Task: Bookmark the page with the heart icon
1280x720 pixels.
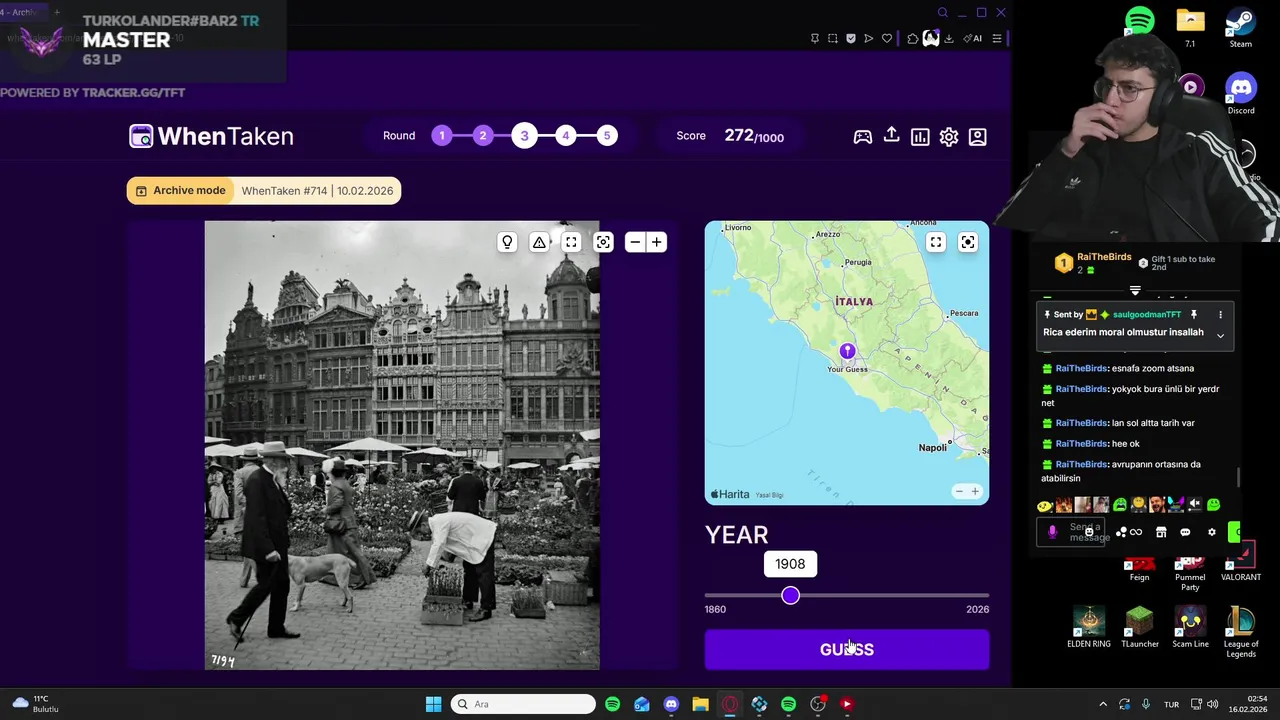Action: [x=886, y=39]
